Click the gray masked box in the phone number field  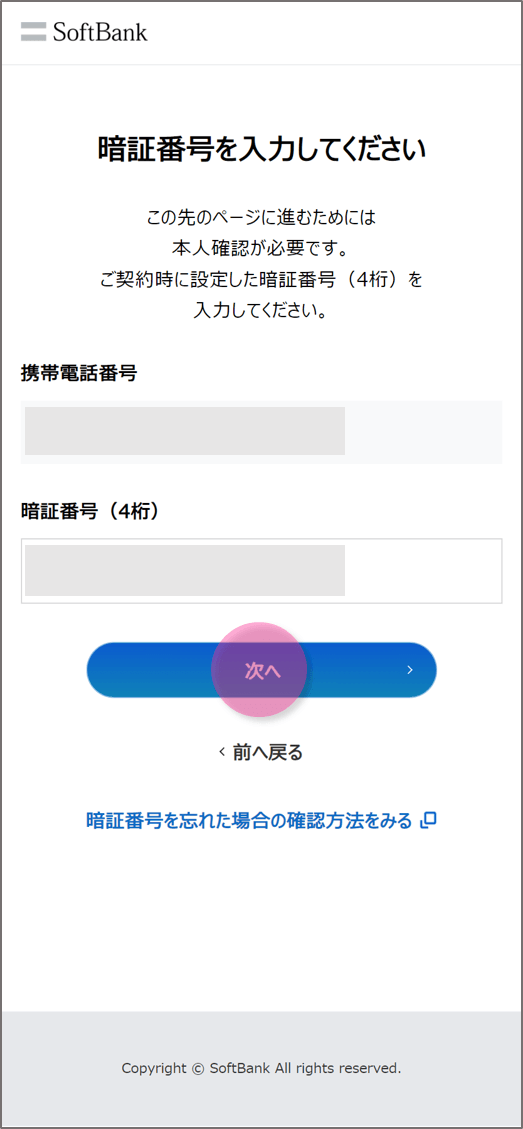click(x=184, y=431)
